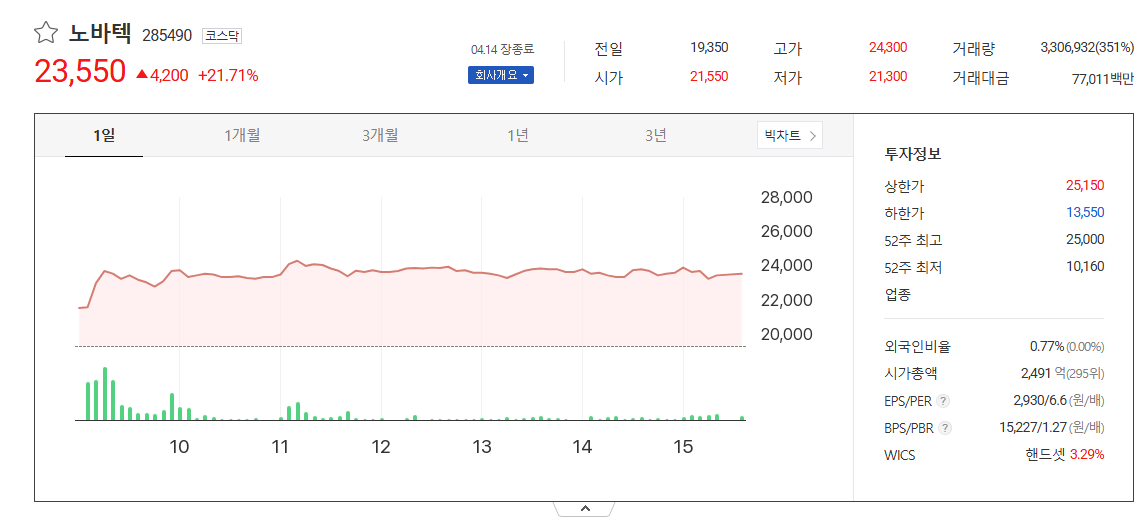
Task: Click the 저가 value 21,300
Action: pos(888,76)
